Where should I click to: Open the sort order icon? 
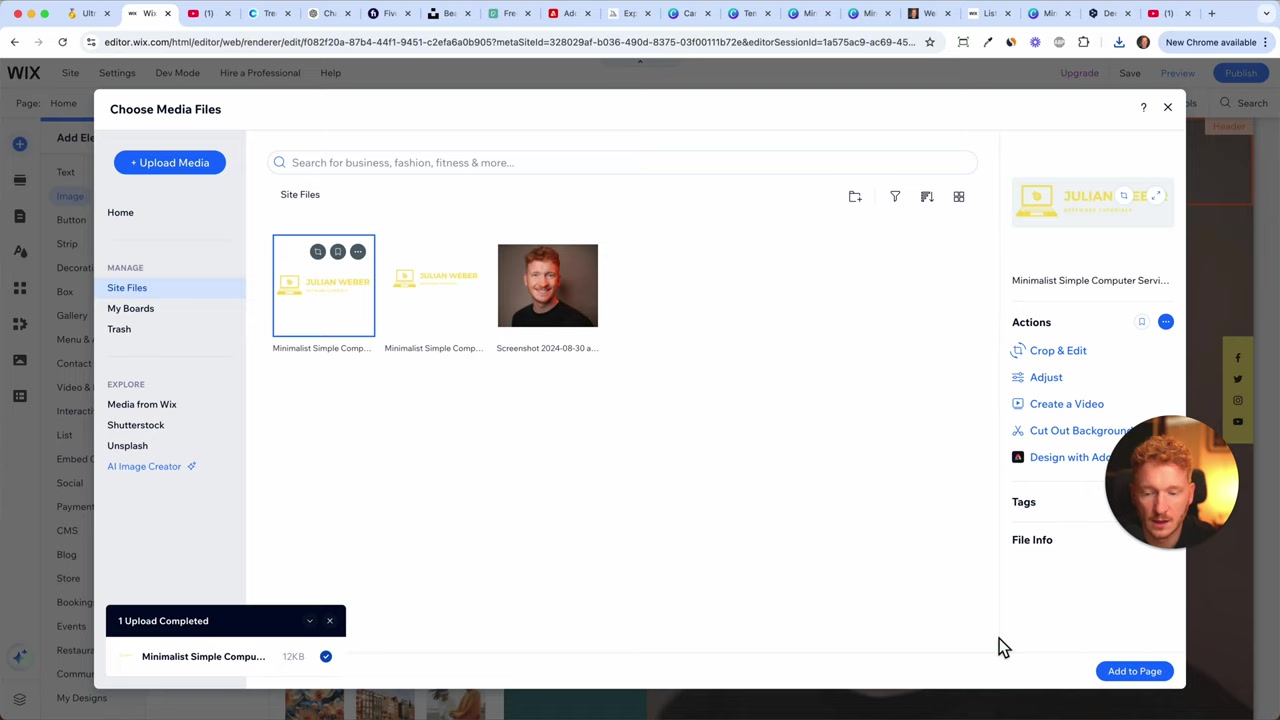click(x=927, y=197)
